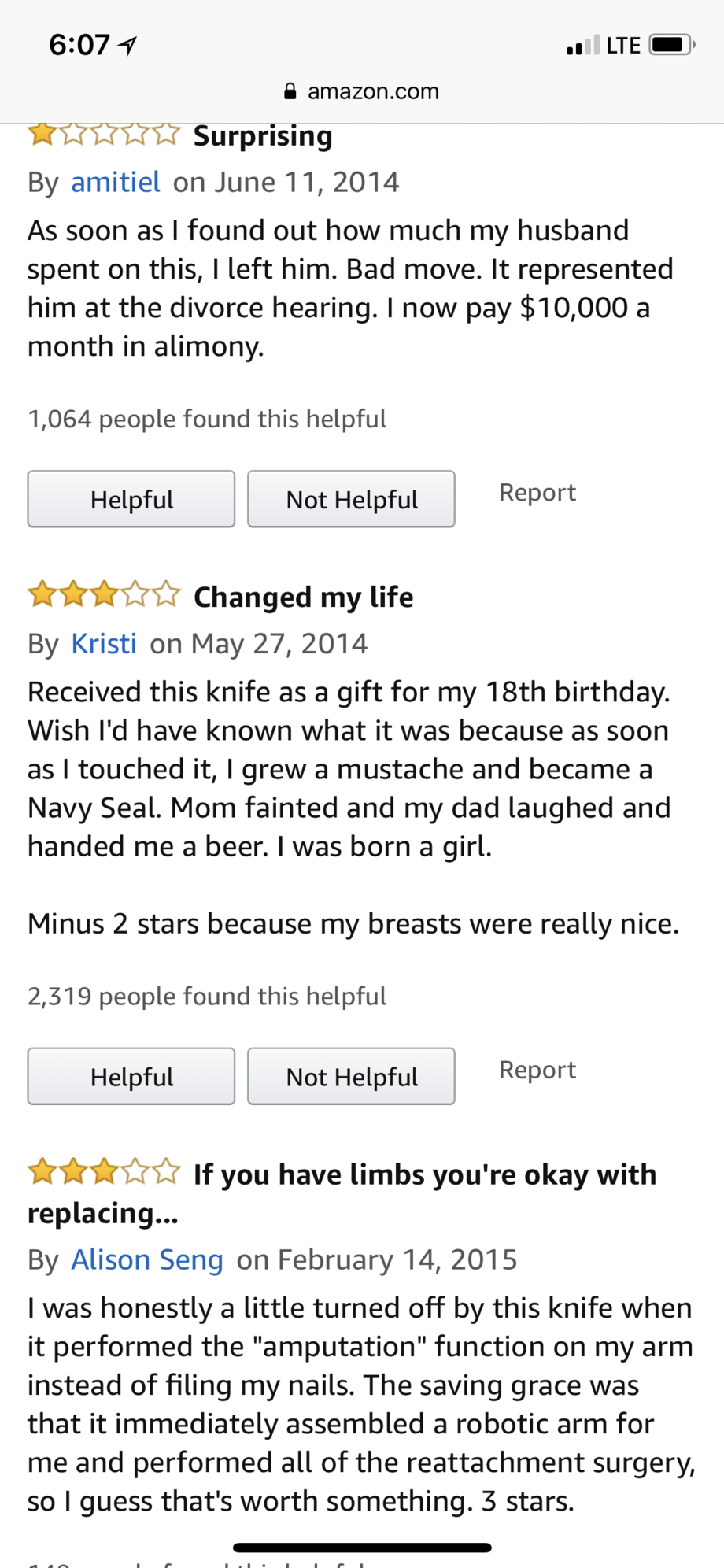This screenshot has width=724, height=1568.
Task: Tap the one-star rating on Surprising review
Action: (104, 135)
